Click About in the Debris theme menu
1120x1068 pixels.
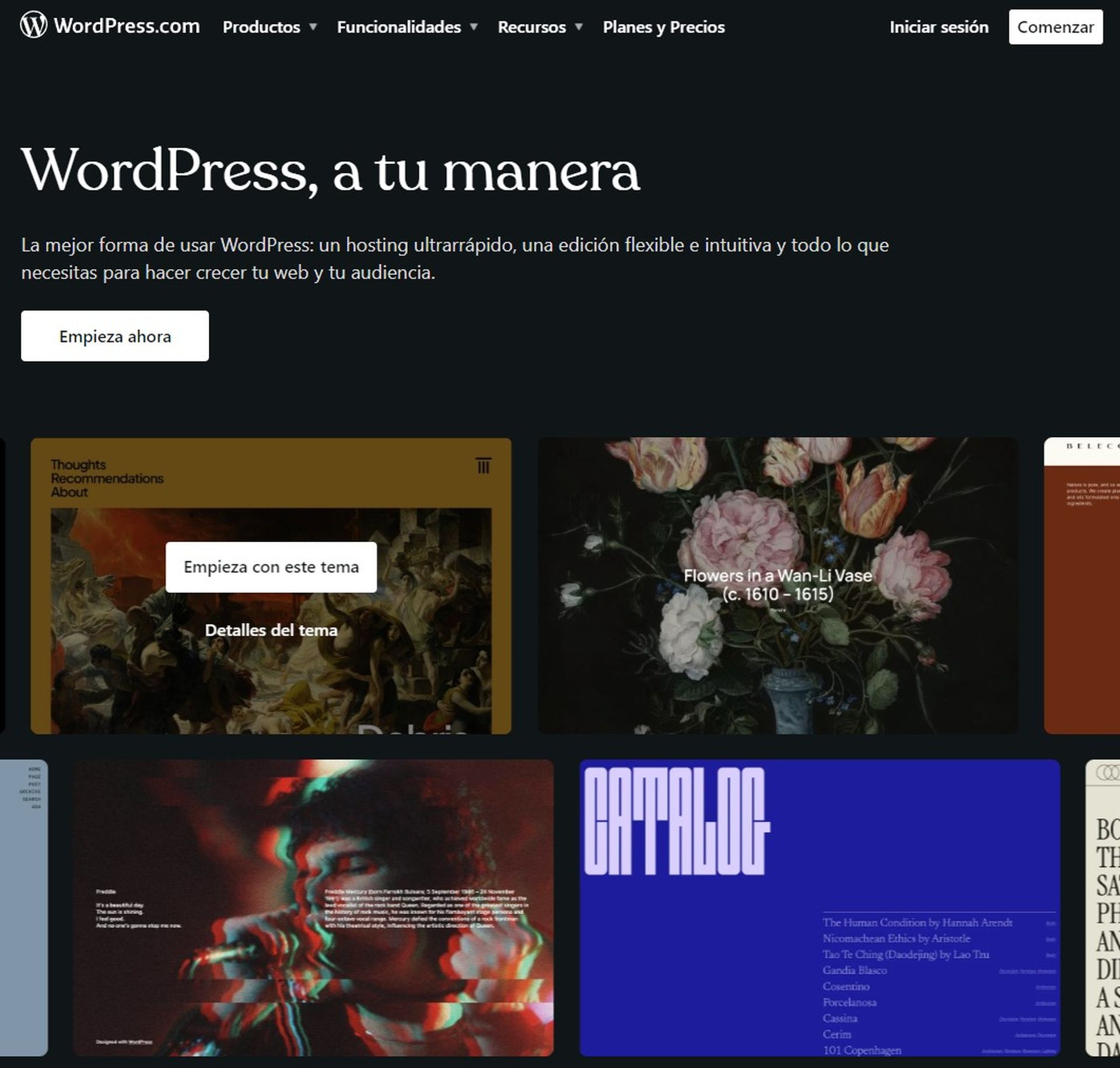coord(70,492)
